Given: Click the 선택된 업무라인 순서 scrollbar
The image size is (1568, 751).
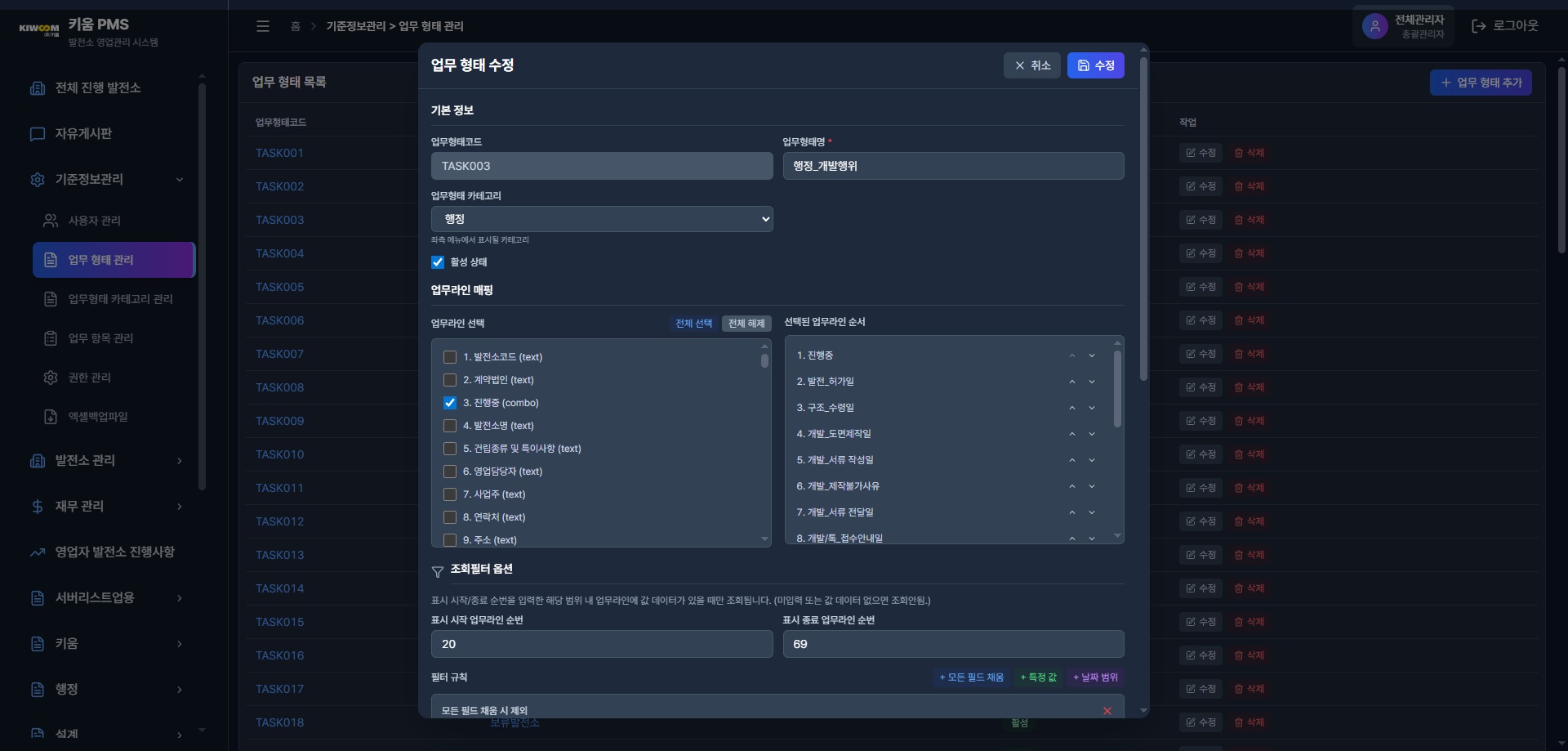Looking at the screenshot, I should click(1117, 389).
